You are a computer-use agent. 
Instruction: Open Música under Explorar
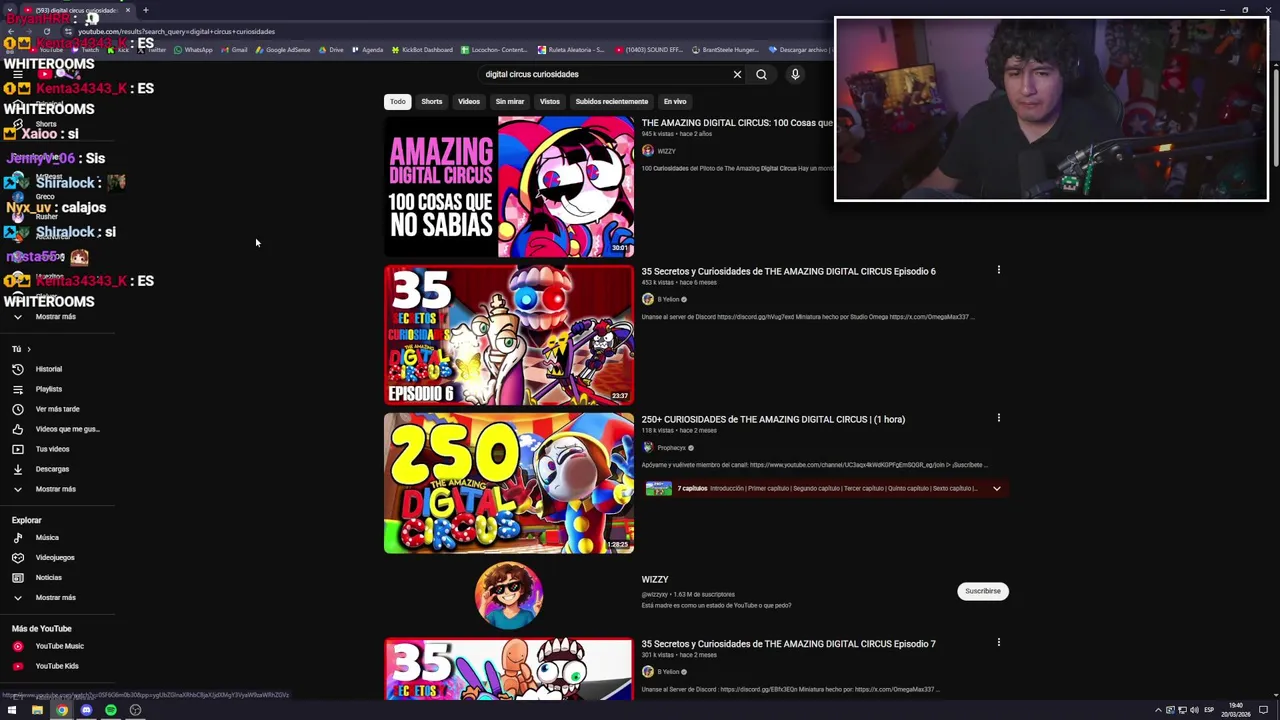[x=47, y=537]
